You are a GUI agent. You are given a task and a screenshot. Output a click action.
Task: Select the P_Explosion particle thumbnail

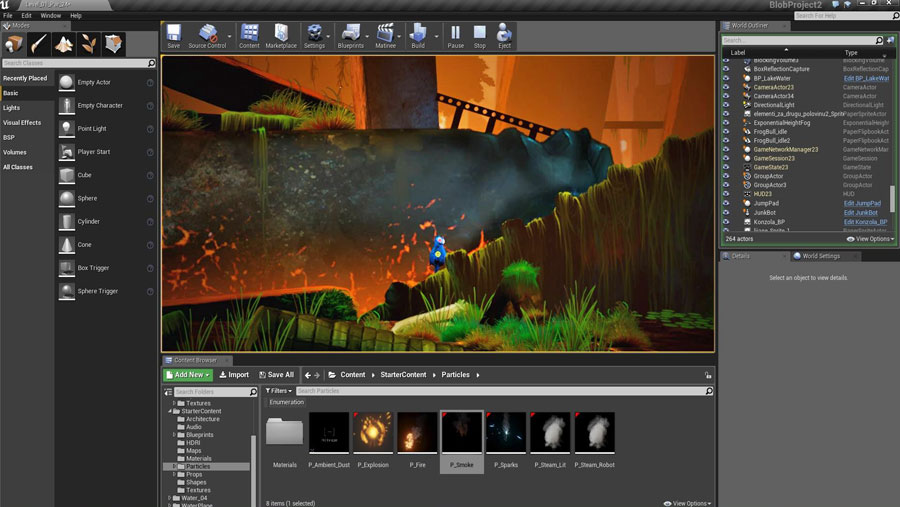click(x=373, y=432)
